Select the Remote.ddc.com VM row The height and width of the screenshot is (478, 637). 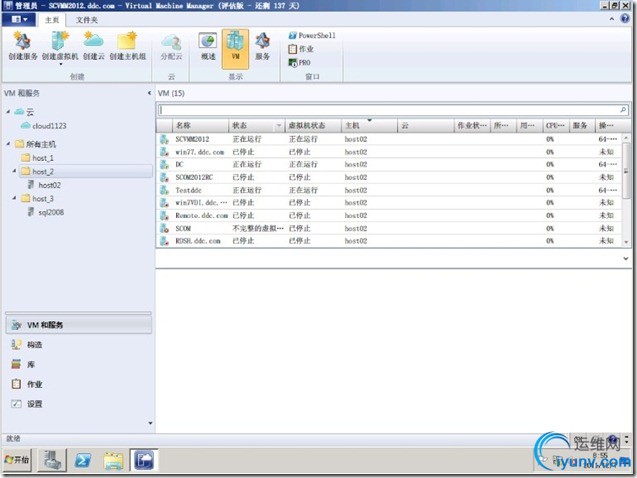pyautogui.click(x=389, y=216)
